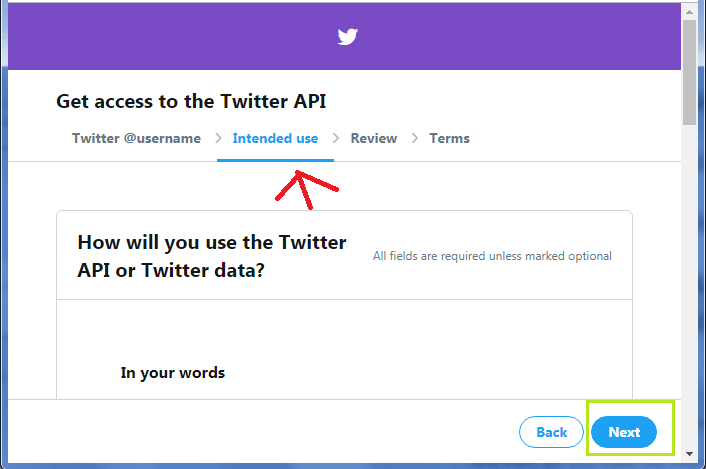The width and height of the screenshot is (706, 469).
Task: Click the 'Get access to the Twitter API' heading
Action: pos(191,101)
